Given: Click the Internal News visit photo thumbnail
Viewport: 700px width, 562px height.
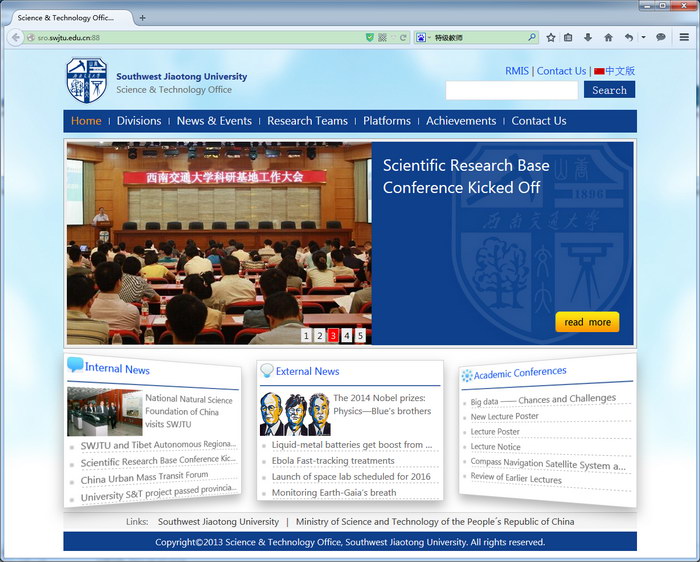Looking at the screenshot, I should [x=104, y=412].
